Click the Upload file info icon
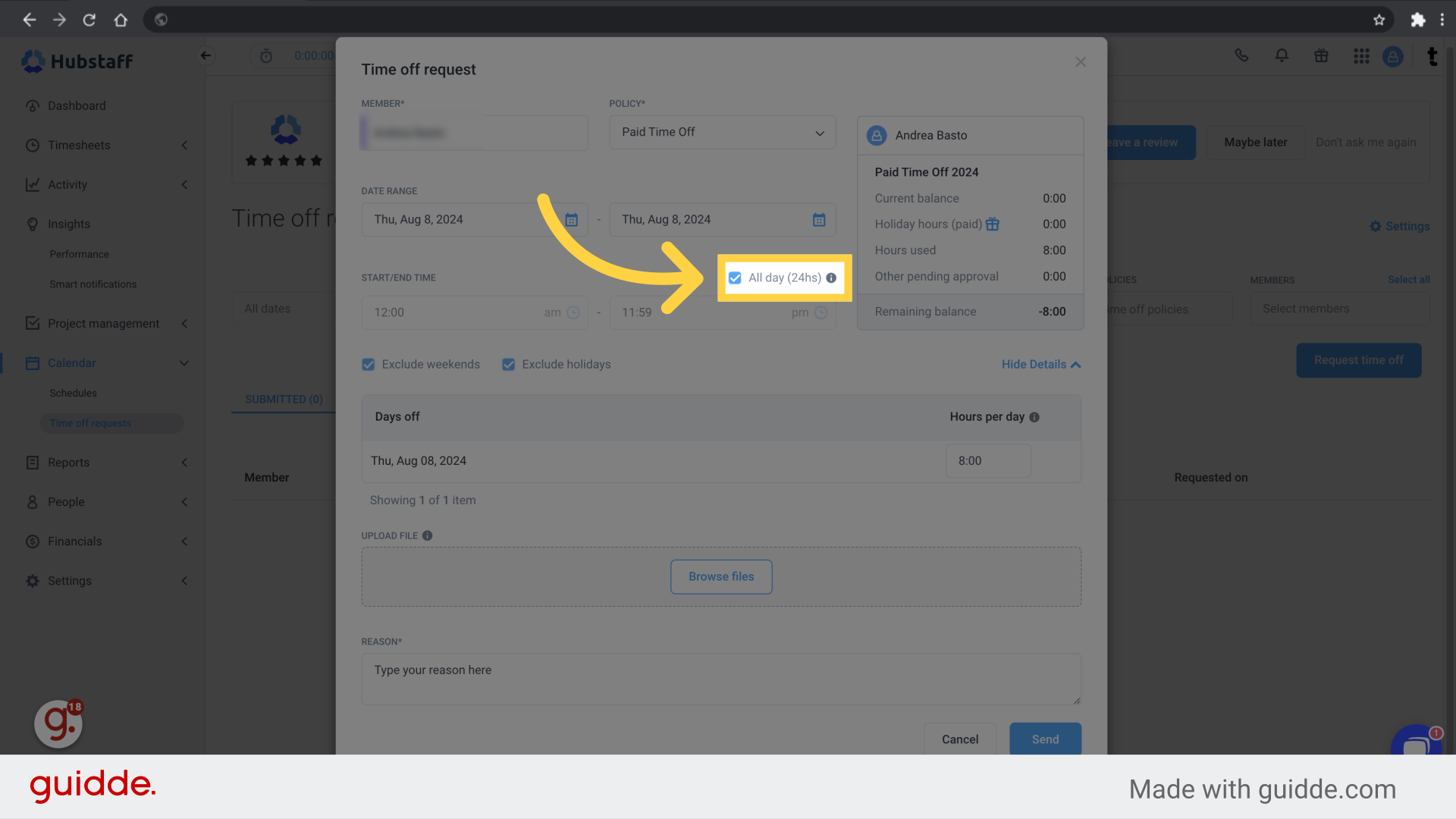 pos(428,535)
